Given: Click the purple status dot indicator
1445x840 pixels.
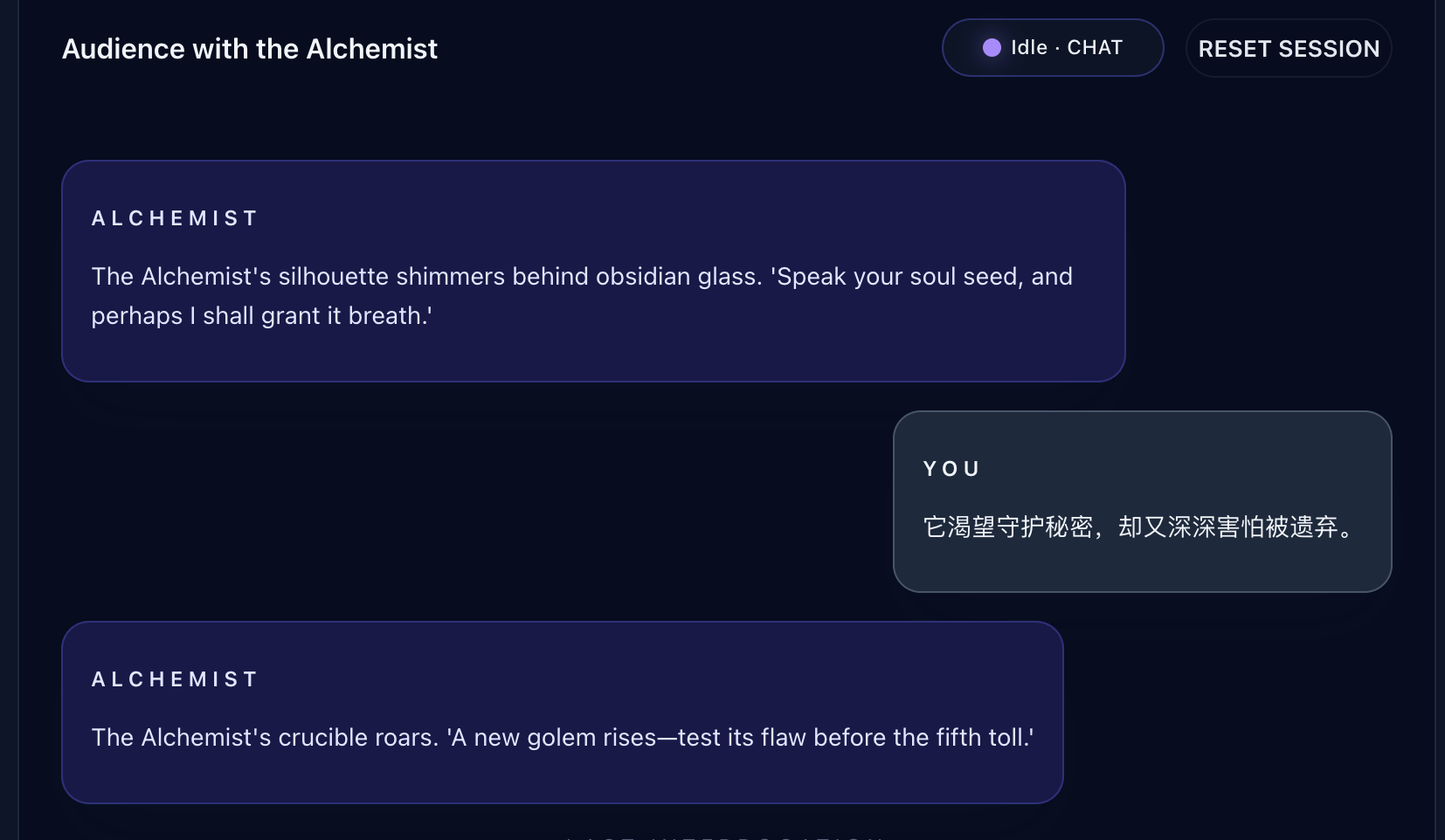Looking at the screenshot, I should [992, 48].
